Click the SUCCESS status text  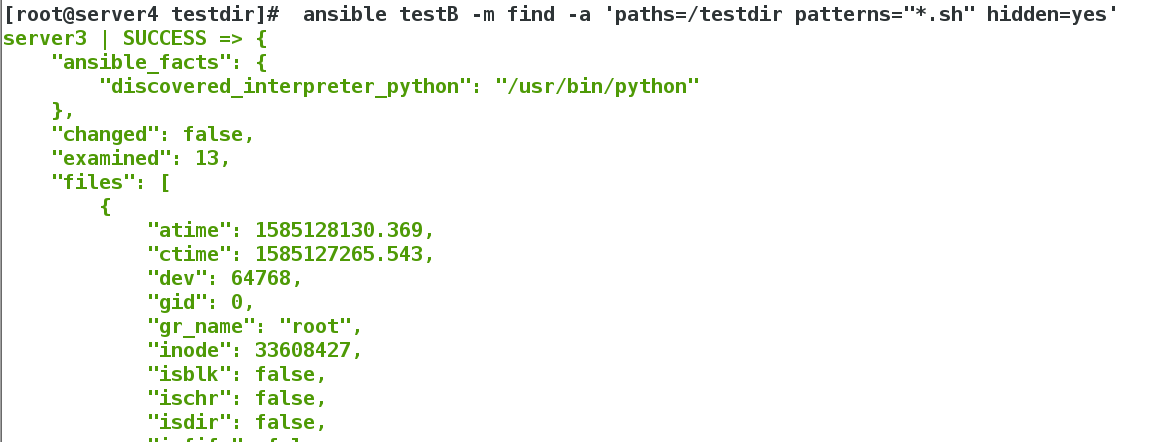pos(164,39)
